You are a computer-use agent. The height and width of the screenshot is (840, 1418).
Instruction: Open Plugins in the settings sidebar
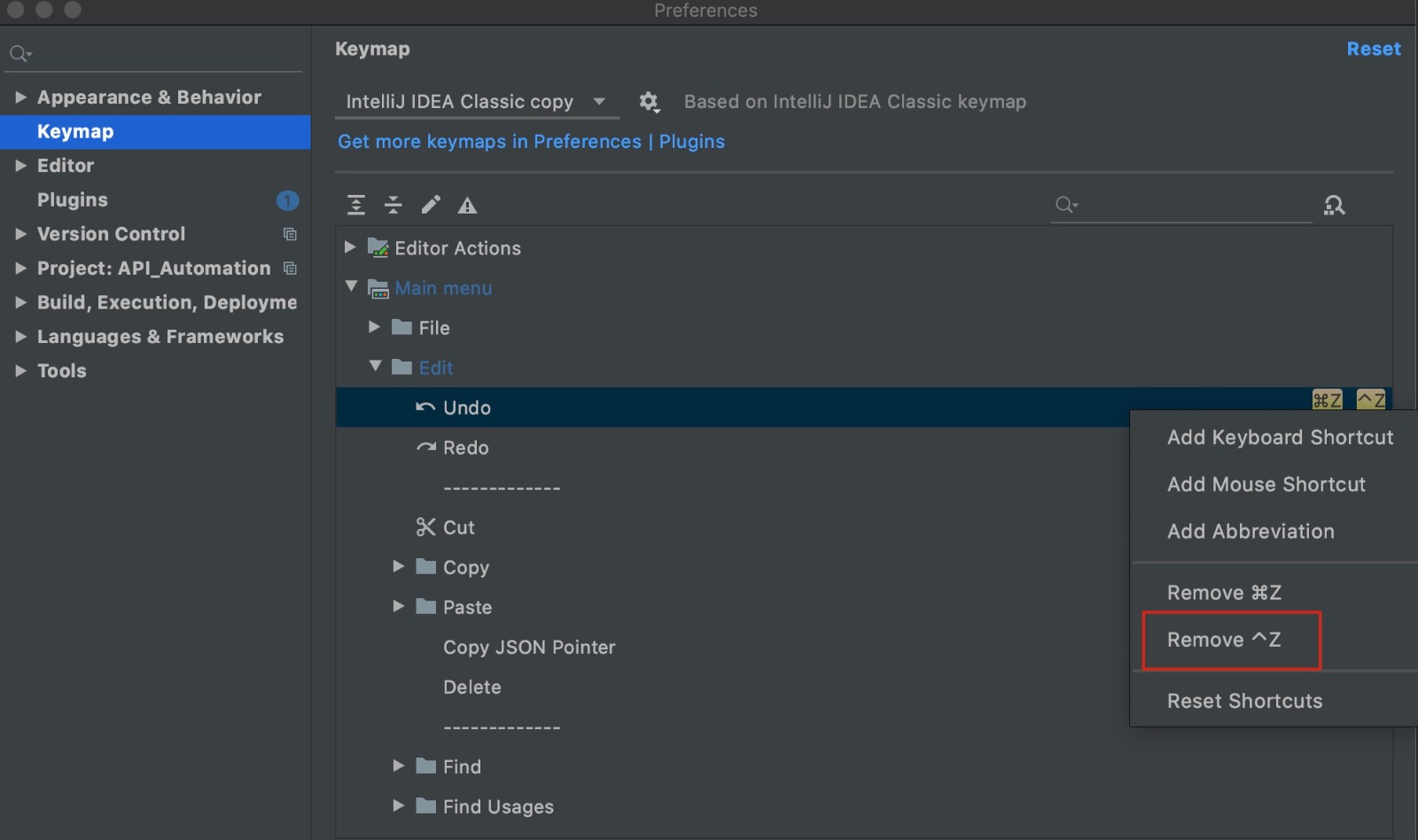tap(155, 200)
